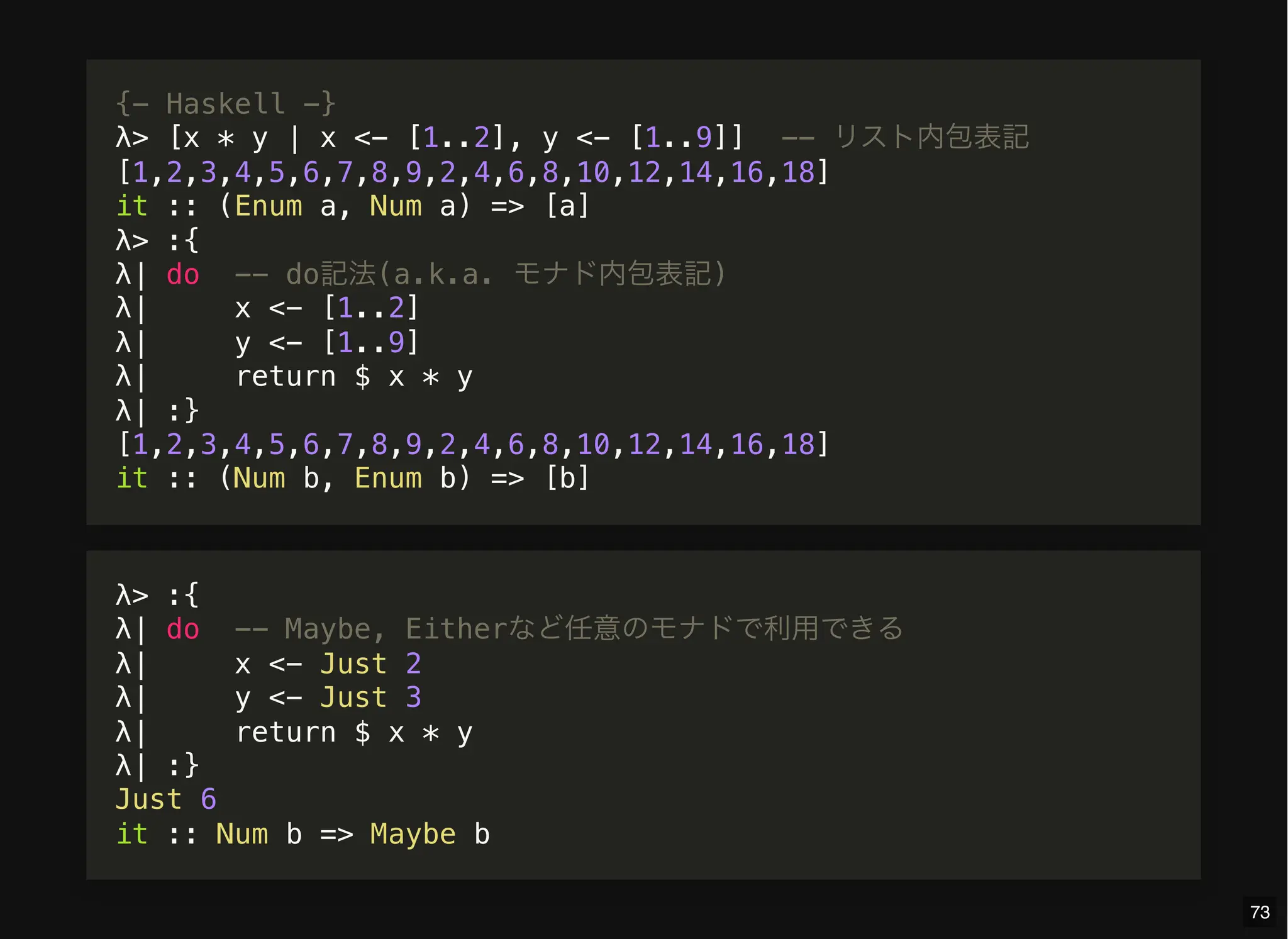
Task: Click 'it :: (Enum a, Num a) => [a]'
Action: pos(353,206)
